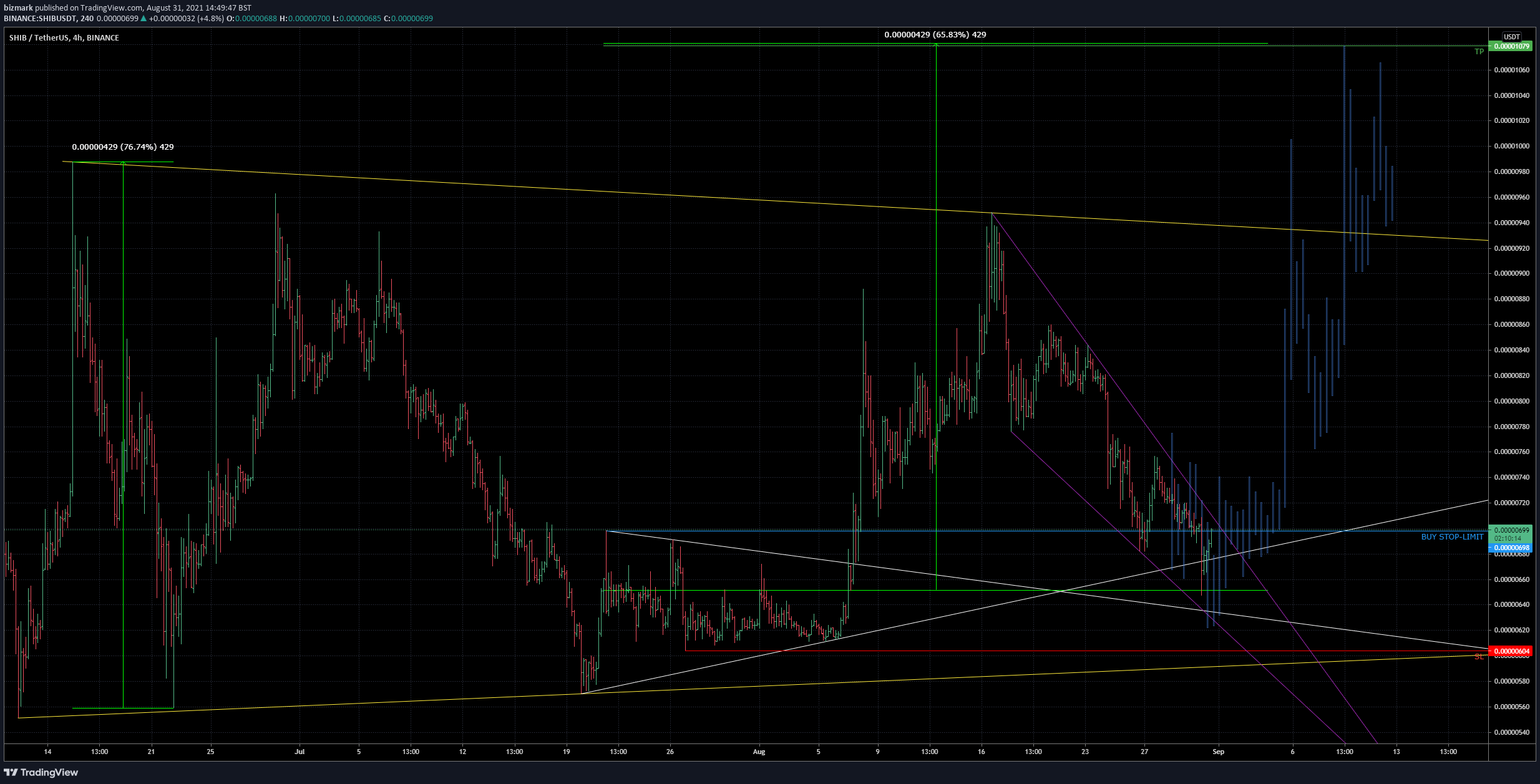
Task: Click the TradingView logo at bottom left
Action: [41, 772]
